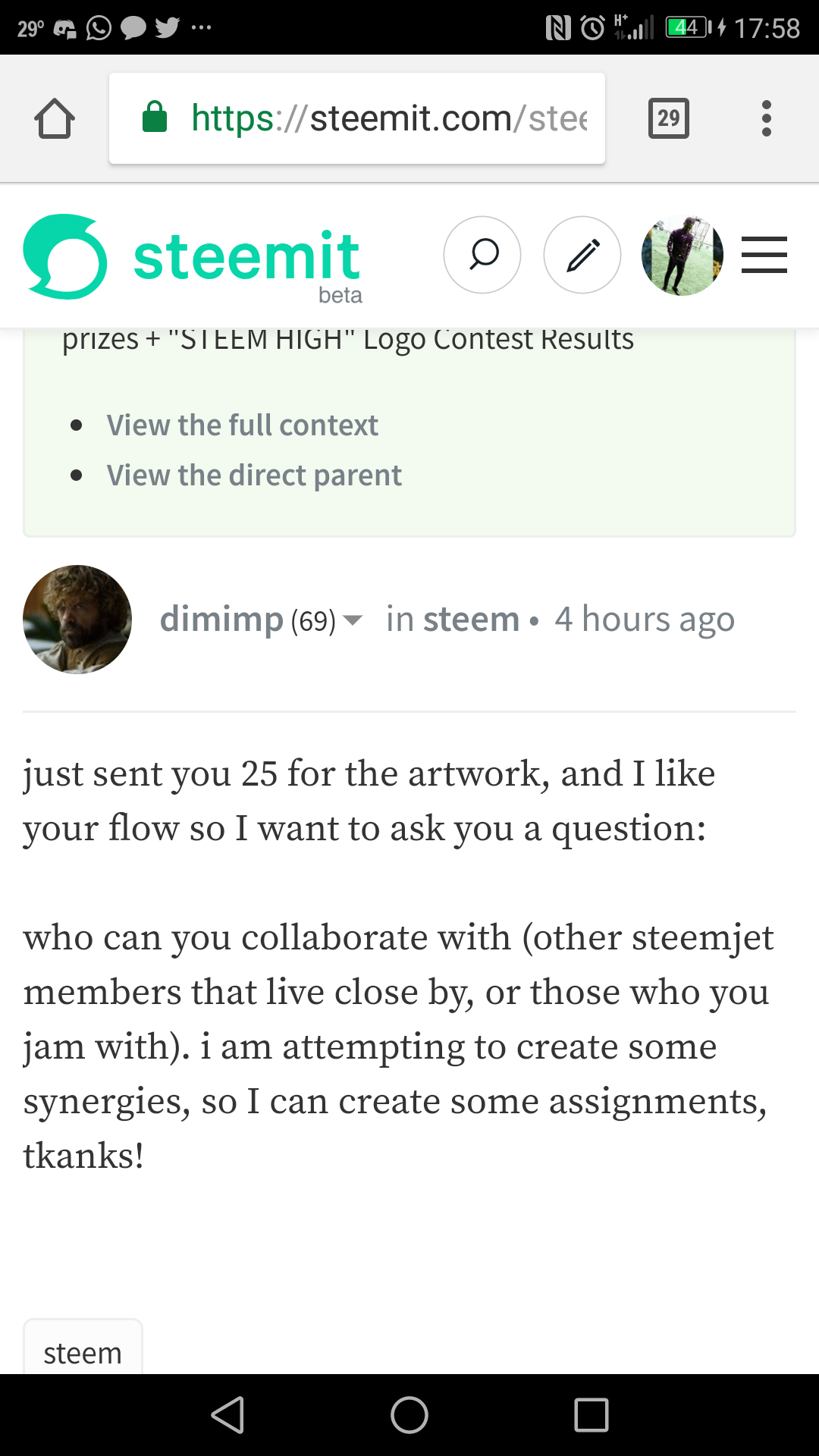This screenshot has width=819, height=1456.
Task: Open the browser three-dot overflow menu
Action: (766, 118)
